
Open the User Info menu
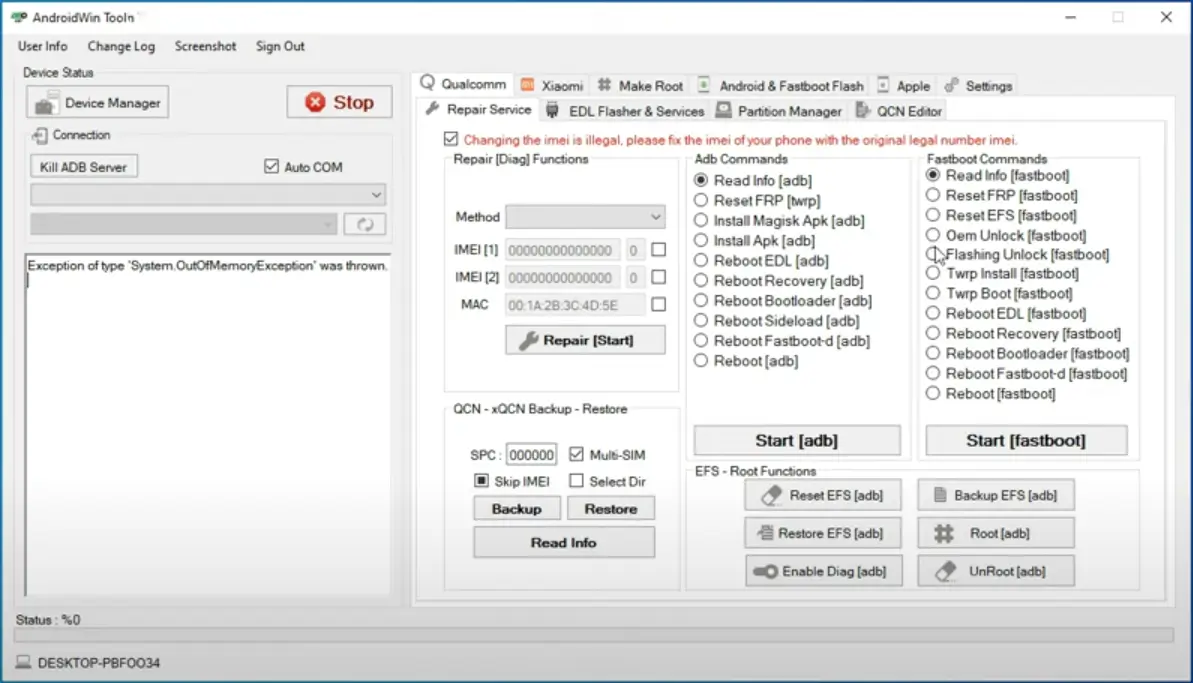point(43,46)
